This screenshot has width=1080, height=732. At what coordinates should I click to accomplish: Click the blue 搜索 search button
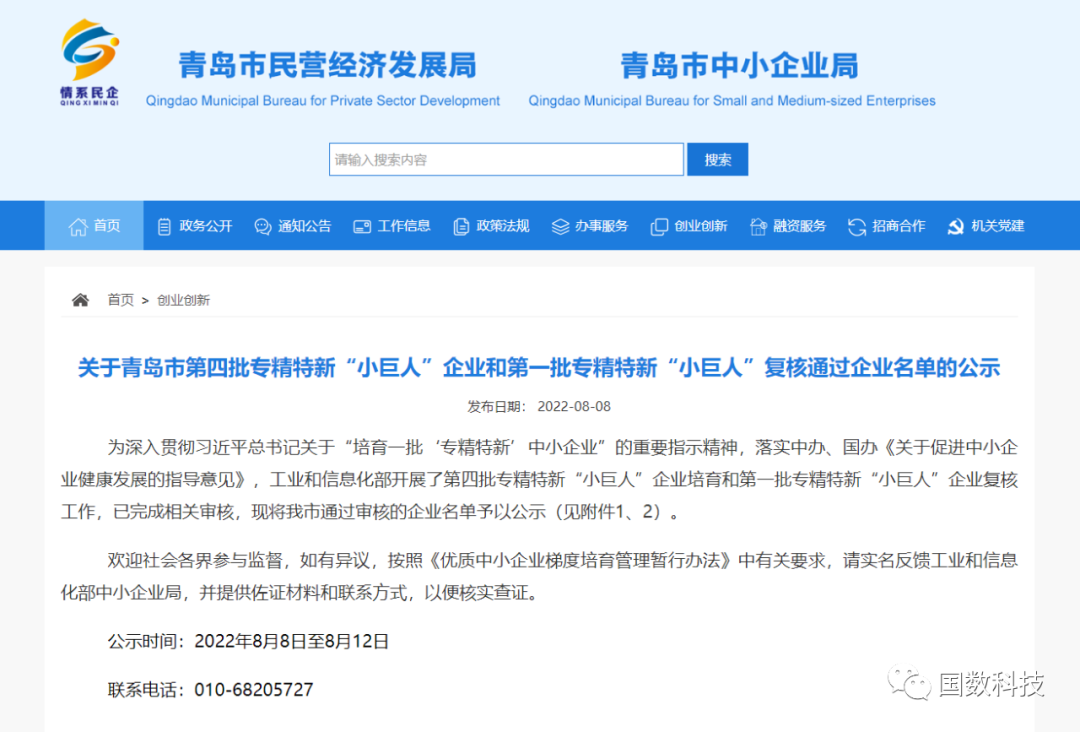pos(718,160)
